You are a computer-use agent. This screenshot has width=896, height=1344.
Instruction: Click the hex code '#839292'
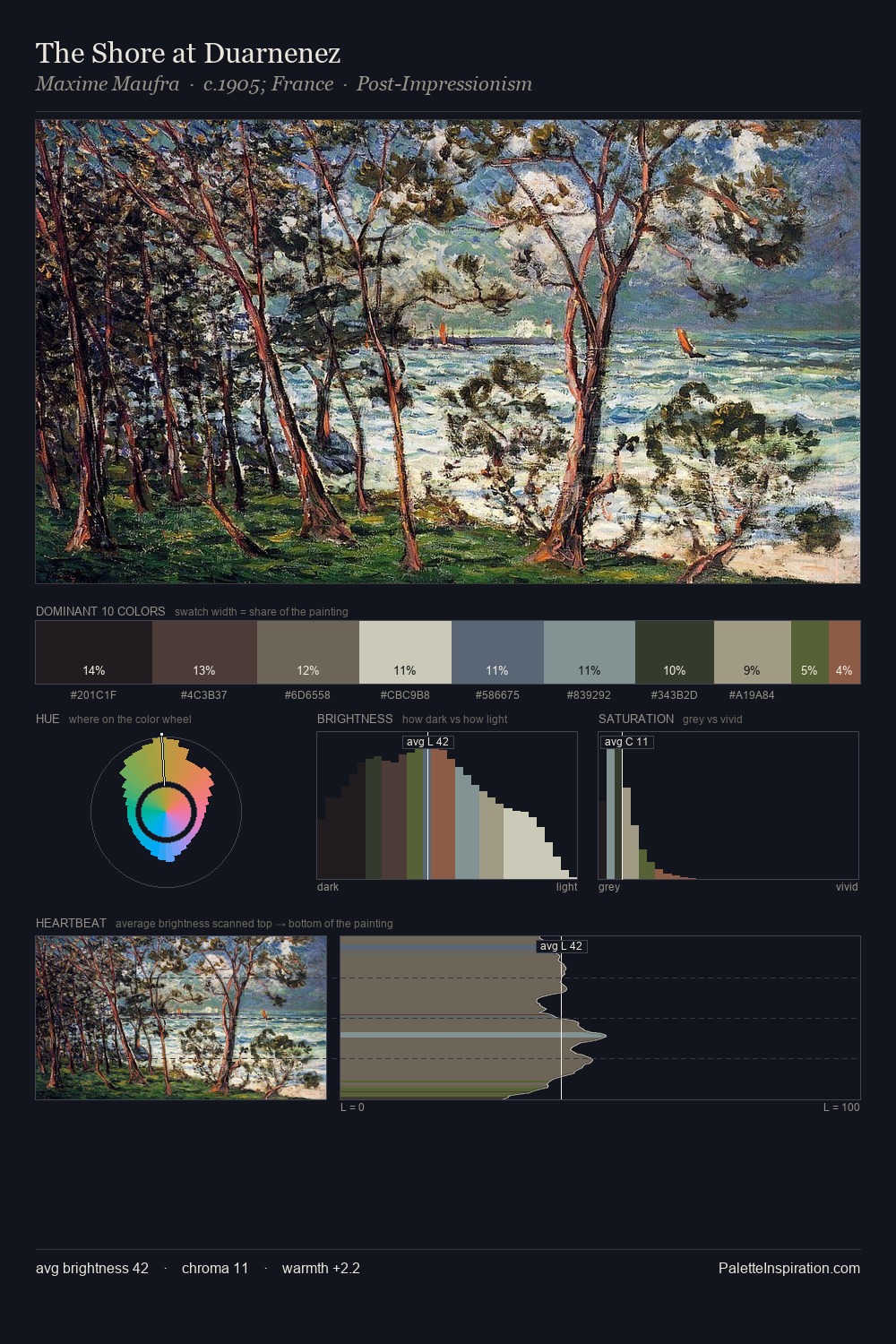pyautogui.click(x=589, y=694)
